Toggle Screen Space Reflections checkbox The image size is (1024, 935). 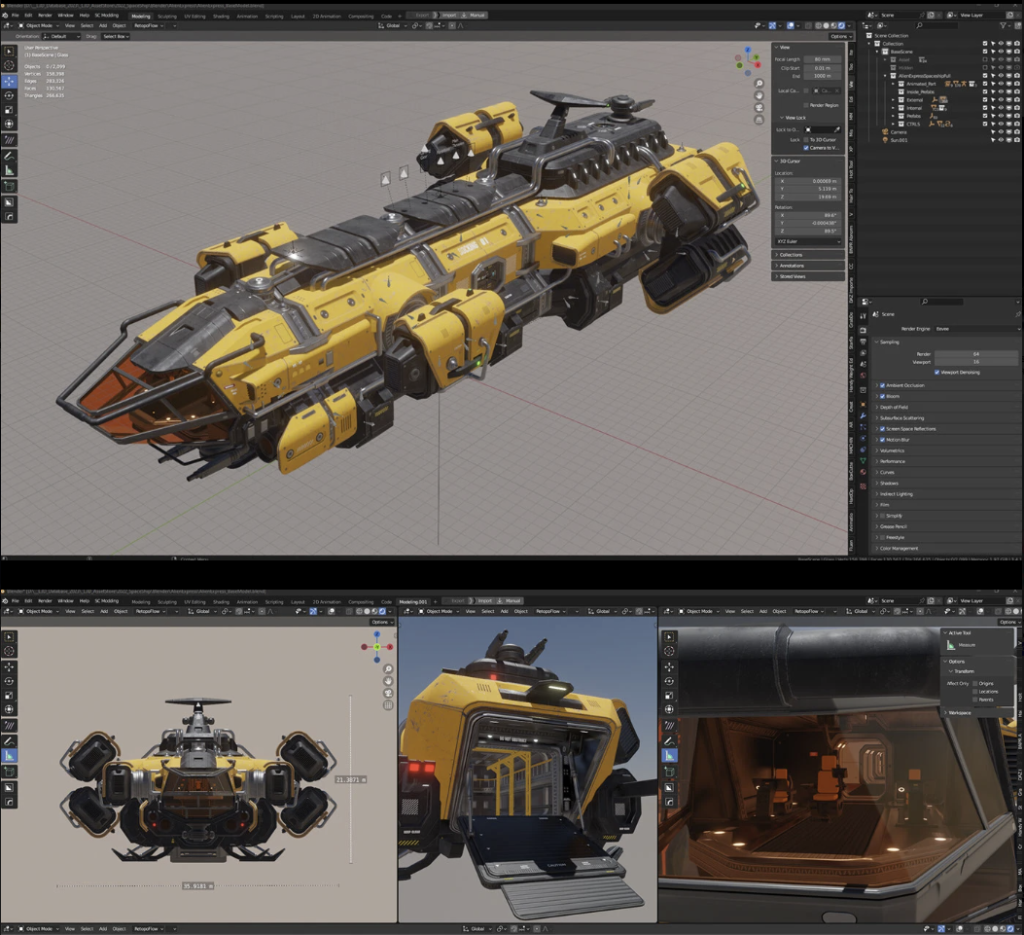(x=882, y=429)
